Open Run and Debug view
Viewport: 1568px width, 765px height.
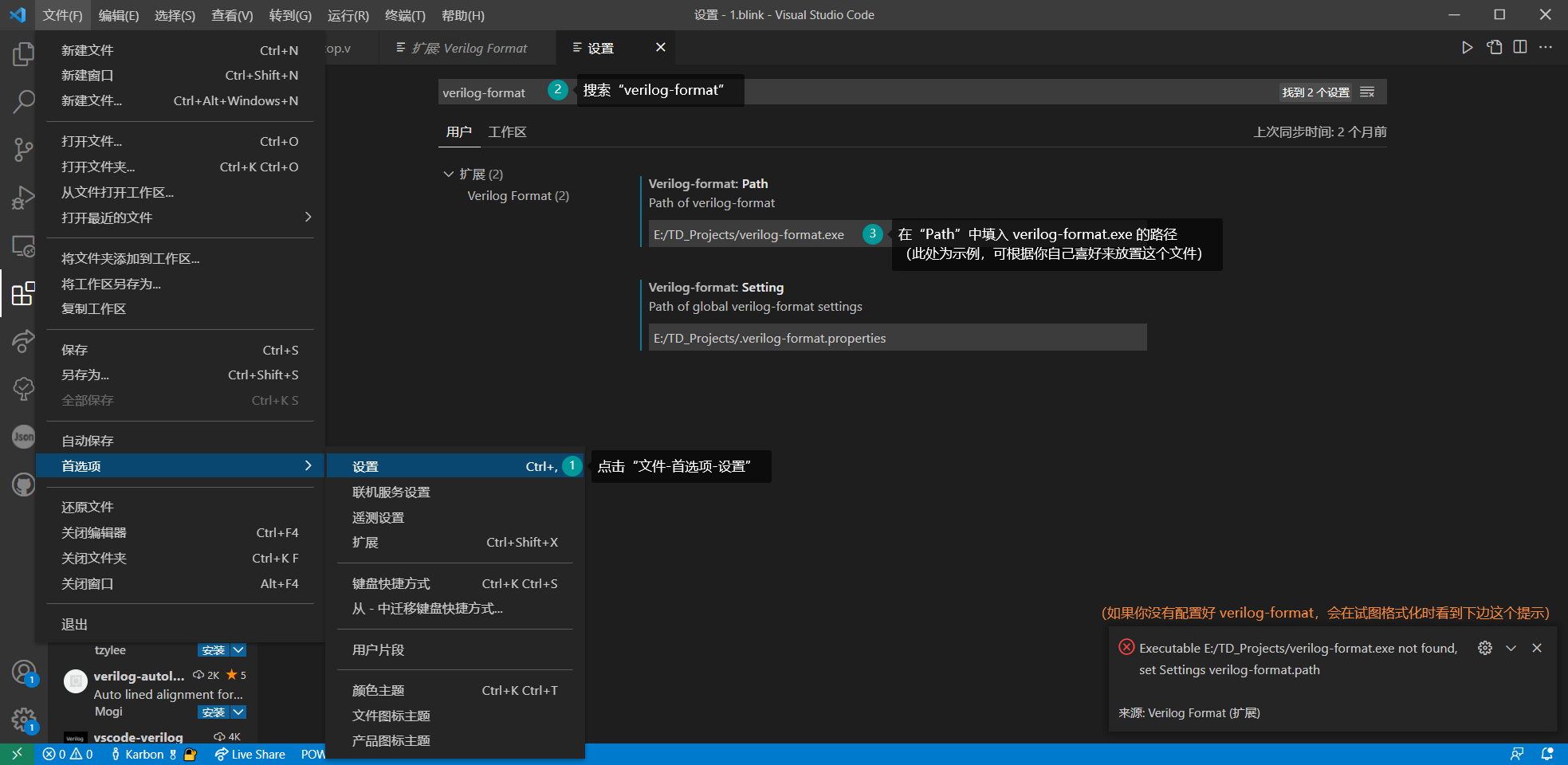(x=23, y=197)
